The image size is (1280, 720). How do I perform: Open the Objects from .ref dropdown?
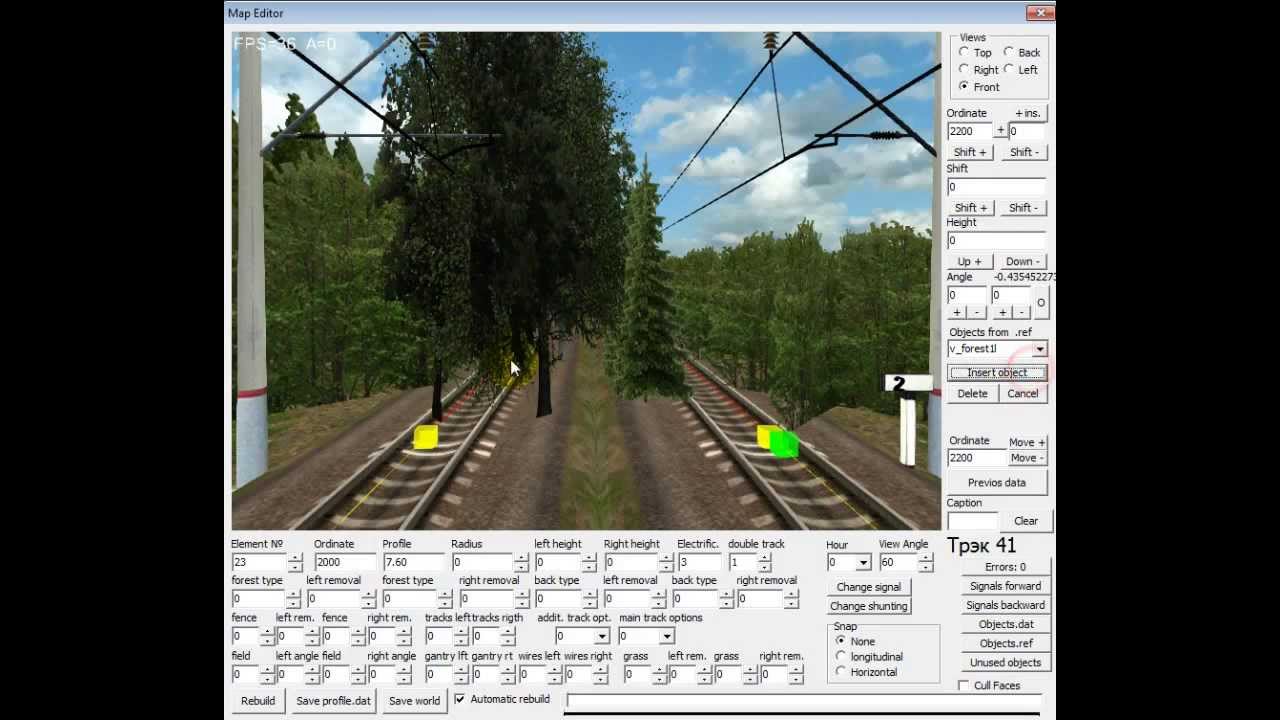[1040, 349]
